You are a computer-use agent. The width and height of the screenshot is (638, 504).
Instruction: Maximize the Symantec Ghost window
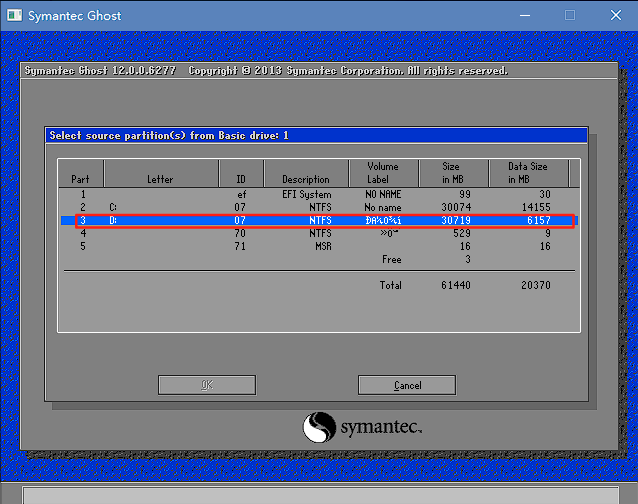click(570, 15)
